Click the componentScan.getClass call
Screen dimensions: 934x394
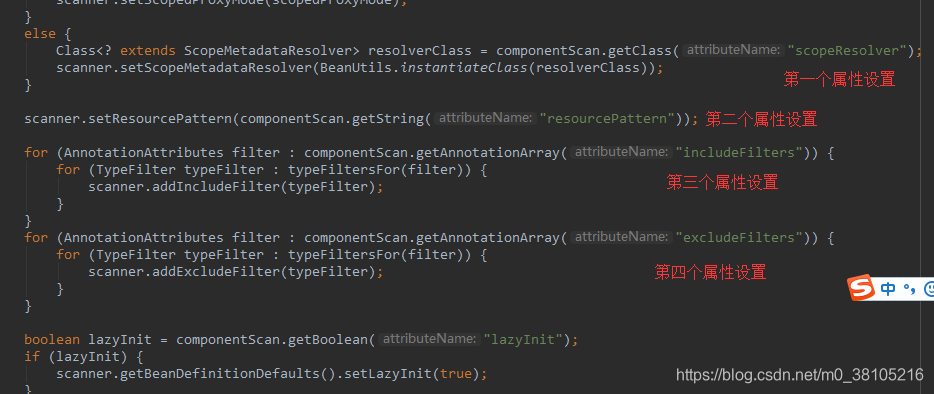583,51
